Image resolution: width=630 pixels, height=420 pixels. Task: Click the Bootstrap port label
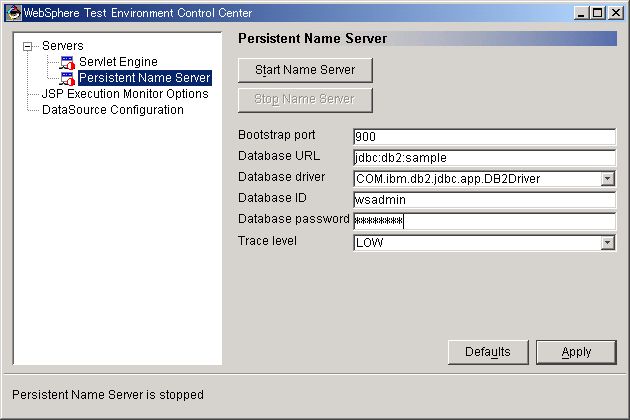pyautogui.click(x=276, y=135)
